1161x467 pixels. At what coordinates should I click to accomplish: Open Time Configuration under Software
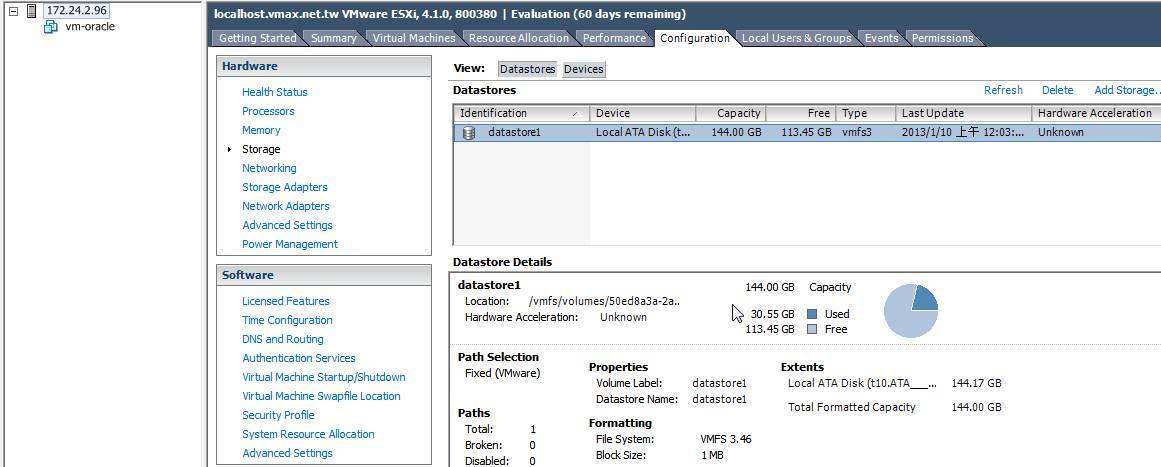287,320
